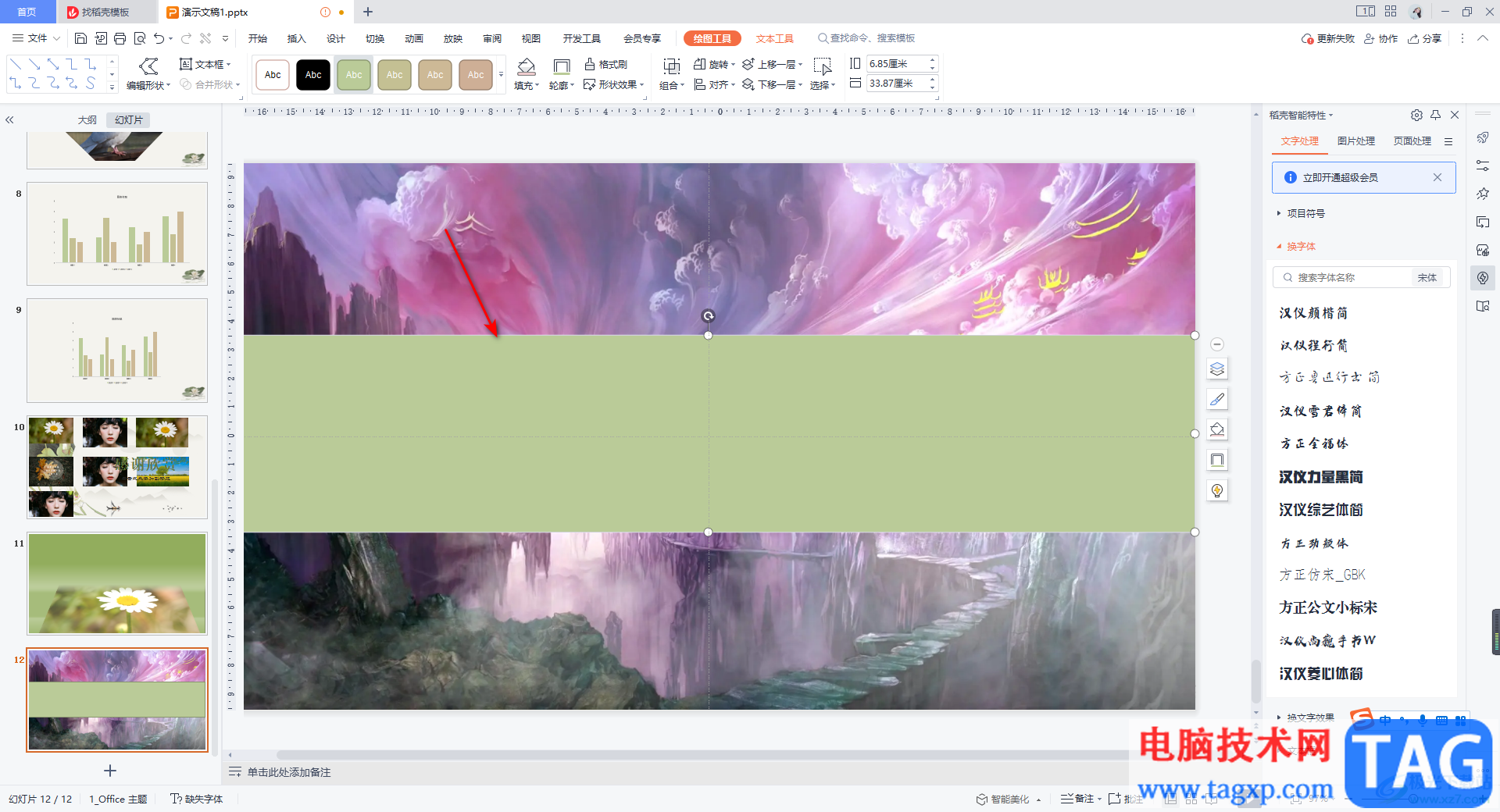Switch to the 文本工具 tab
The height and width of the screenshot is (812, 1500).
coord(774,38)
